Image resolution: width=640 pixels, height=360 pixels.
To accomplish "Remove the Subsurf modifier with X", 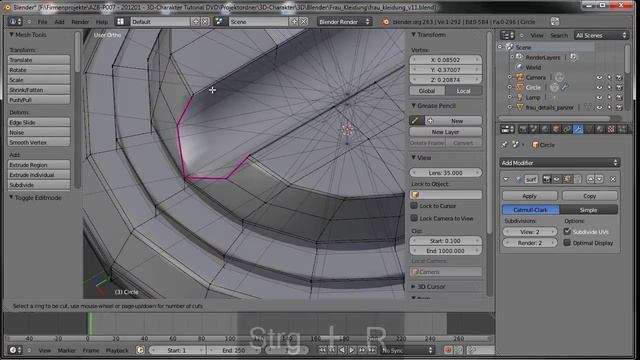I will pyautogui.click(x=613, y=179).
